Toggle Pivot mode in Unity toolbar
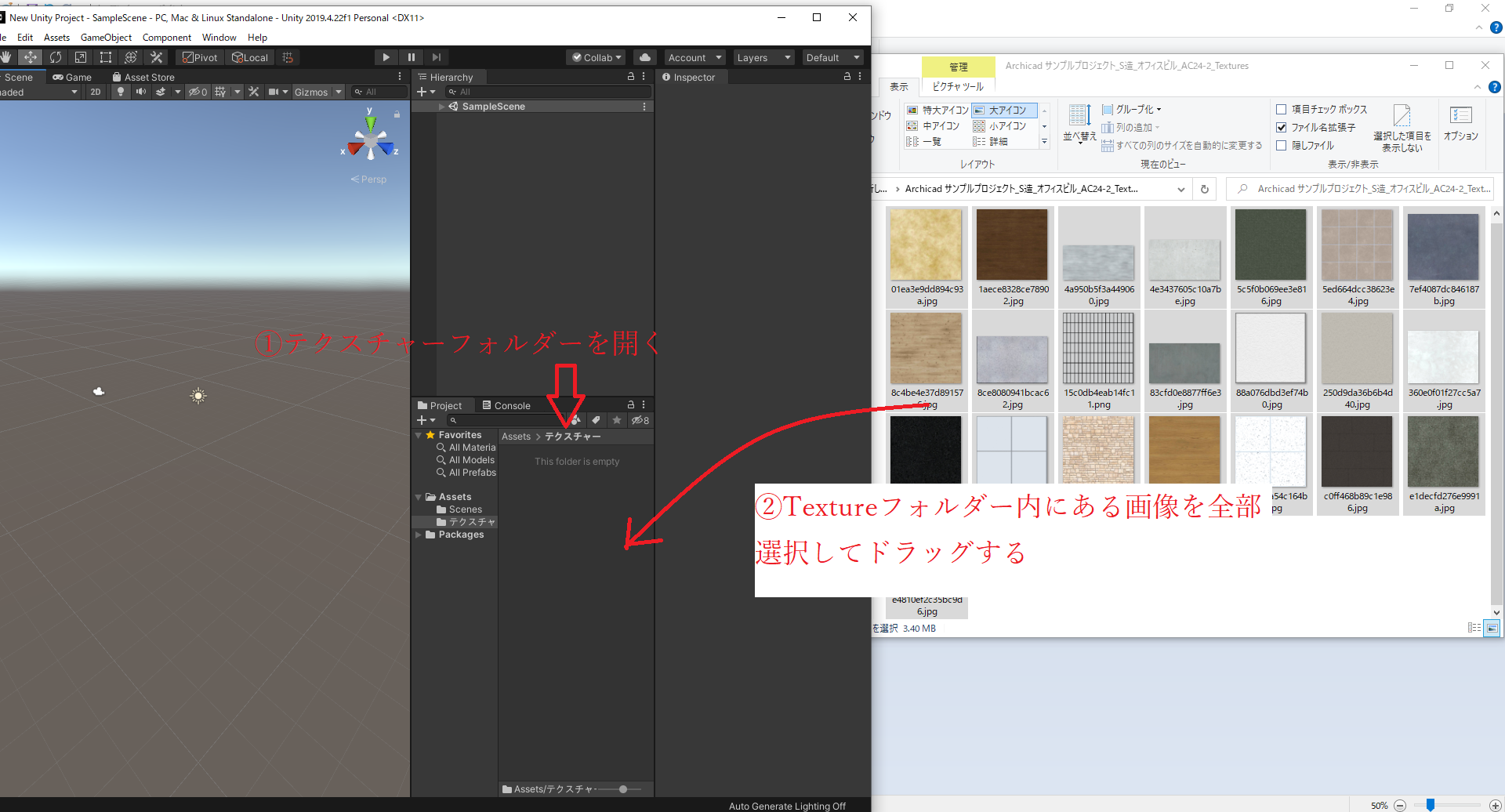Image resolution: width=1505 pixels, height=812 pixels. [x=200, y=56]
